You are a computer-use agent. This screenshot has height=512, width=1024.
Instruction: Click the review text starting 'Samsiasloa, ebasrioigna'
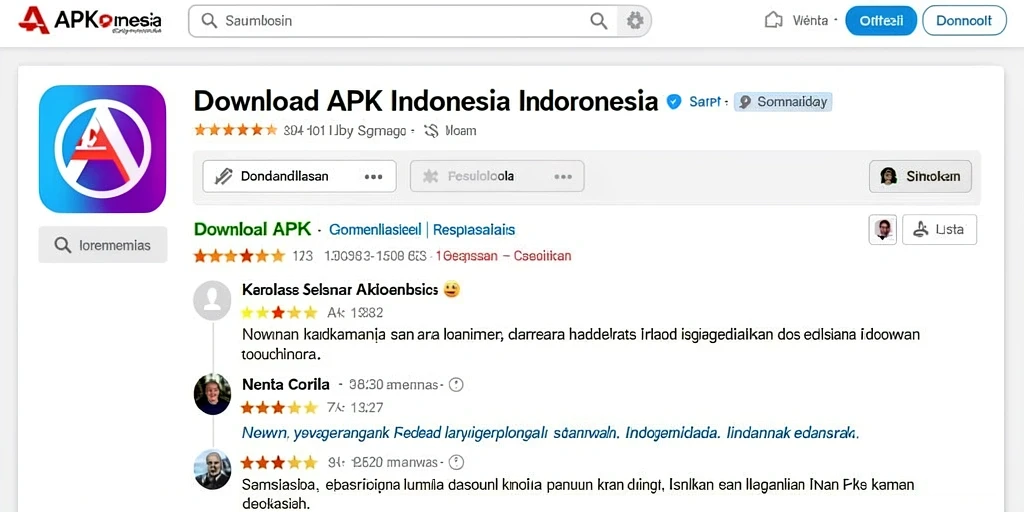pyautogui.click(x=577, y=494)
